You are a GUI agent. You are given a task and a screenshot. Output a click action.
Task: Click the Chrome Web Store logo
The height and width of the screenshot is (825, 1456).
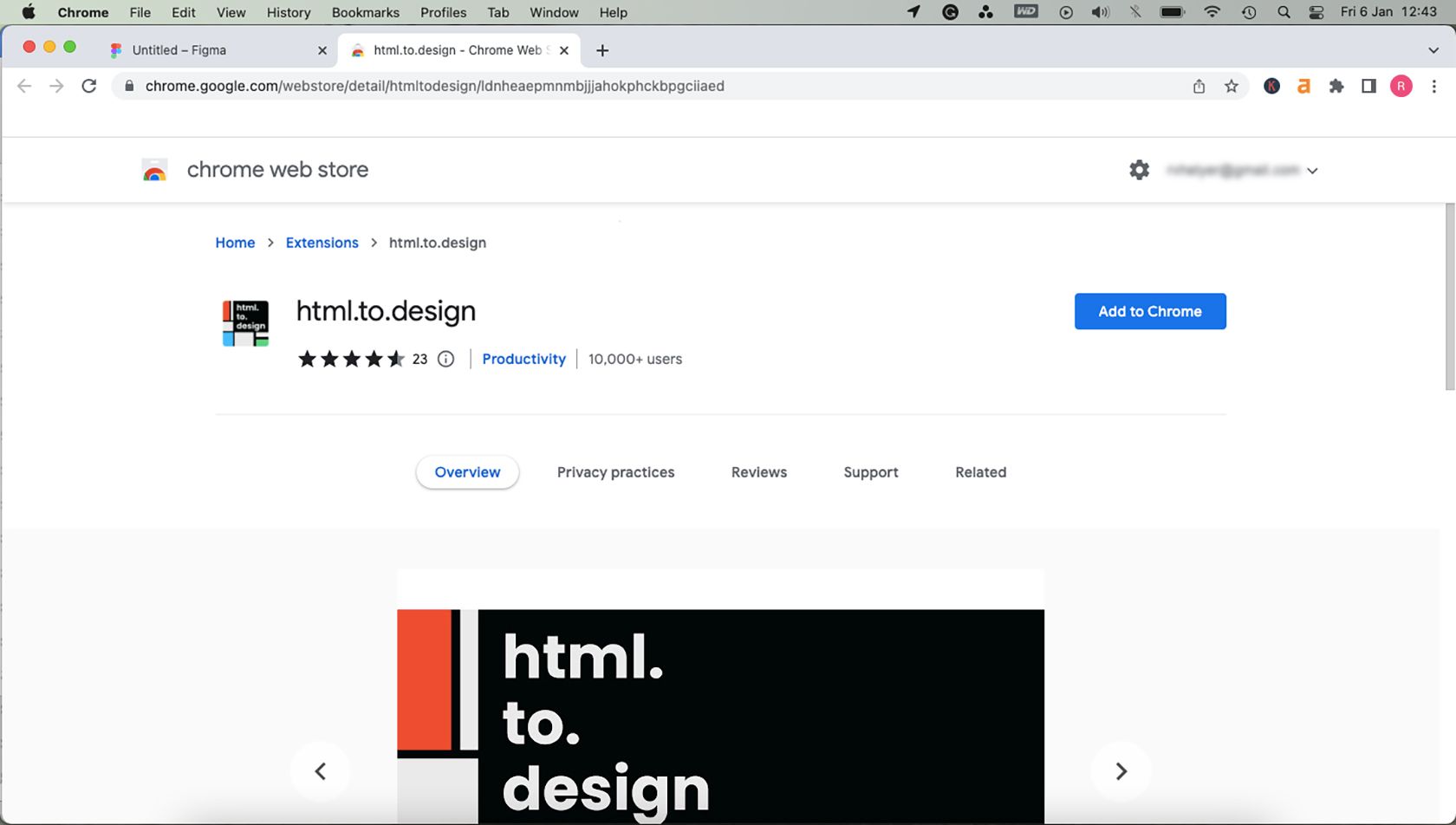pos(154,169)
